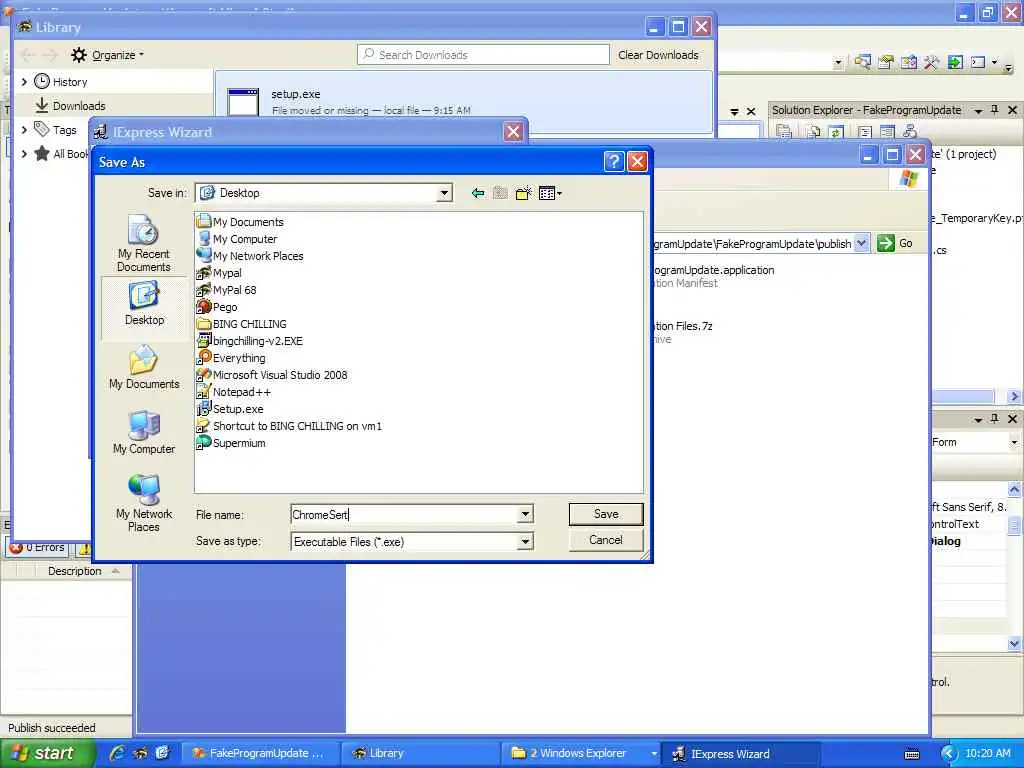The width and height of the screenshot is (1024, 768).
Task: Click Visual Studio toolbox (tools) icon
Action: [x=931, y=63]
